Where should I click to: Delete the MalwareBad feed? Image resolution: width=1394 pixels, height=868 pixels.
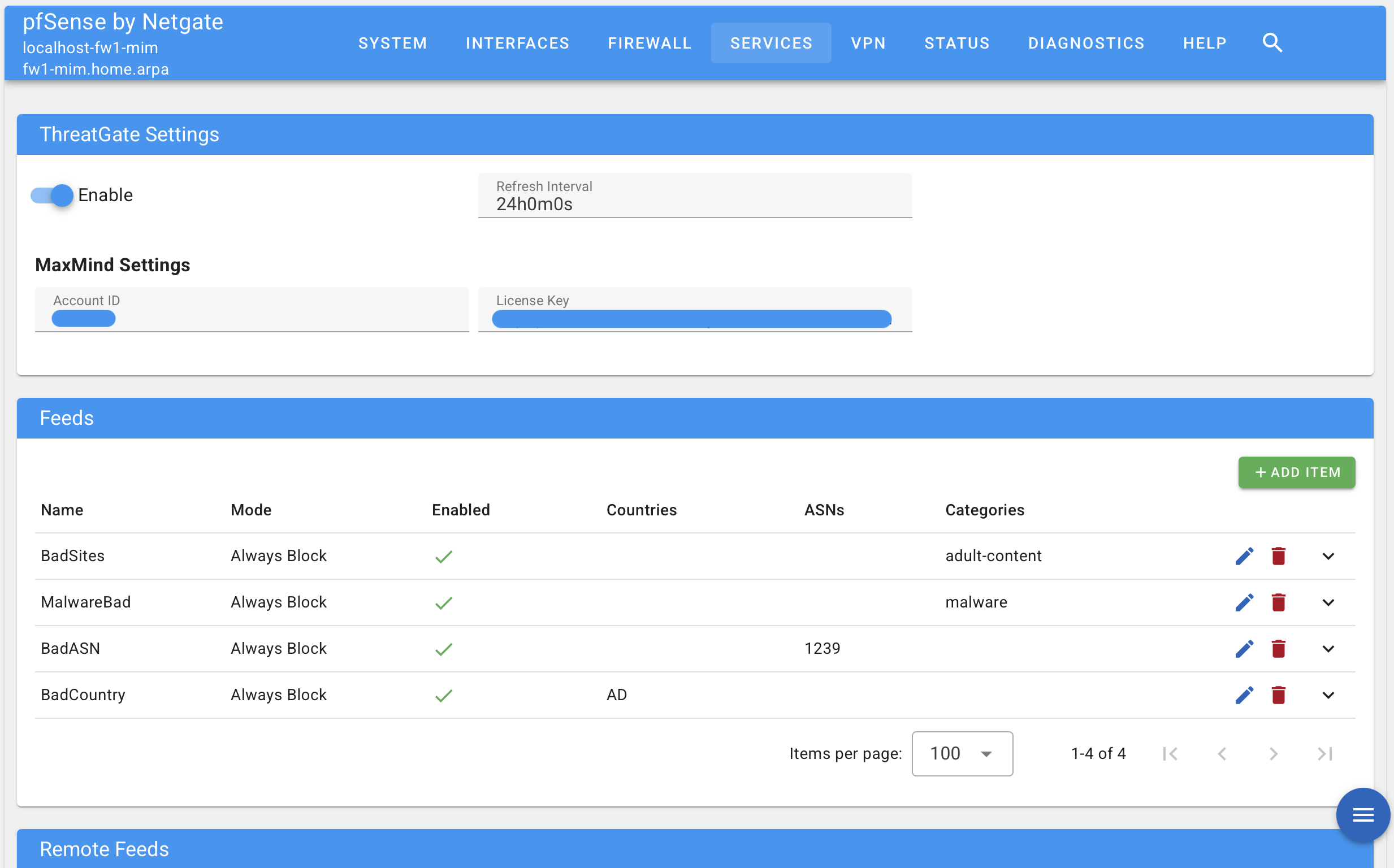tap(1278, 602)
